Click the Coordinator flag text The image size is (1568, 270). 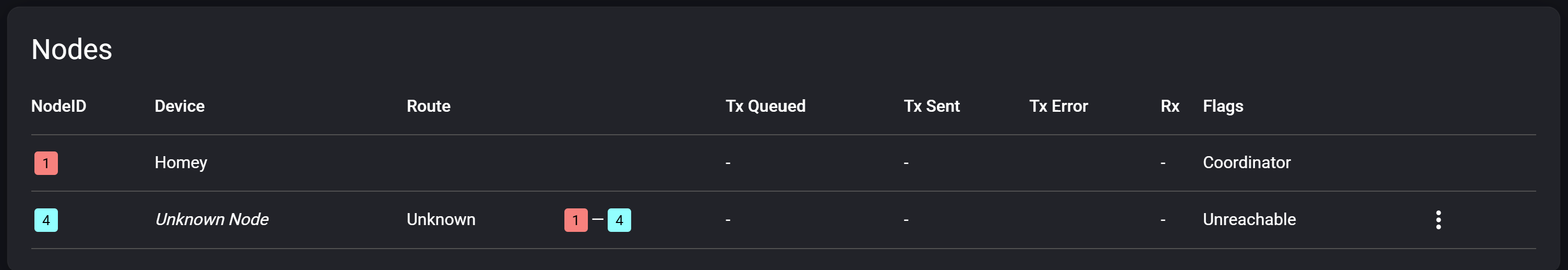(x=1247, y=163)
